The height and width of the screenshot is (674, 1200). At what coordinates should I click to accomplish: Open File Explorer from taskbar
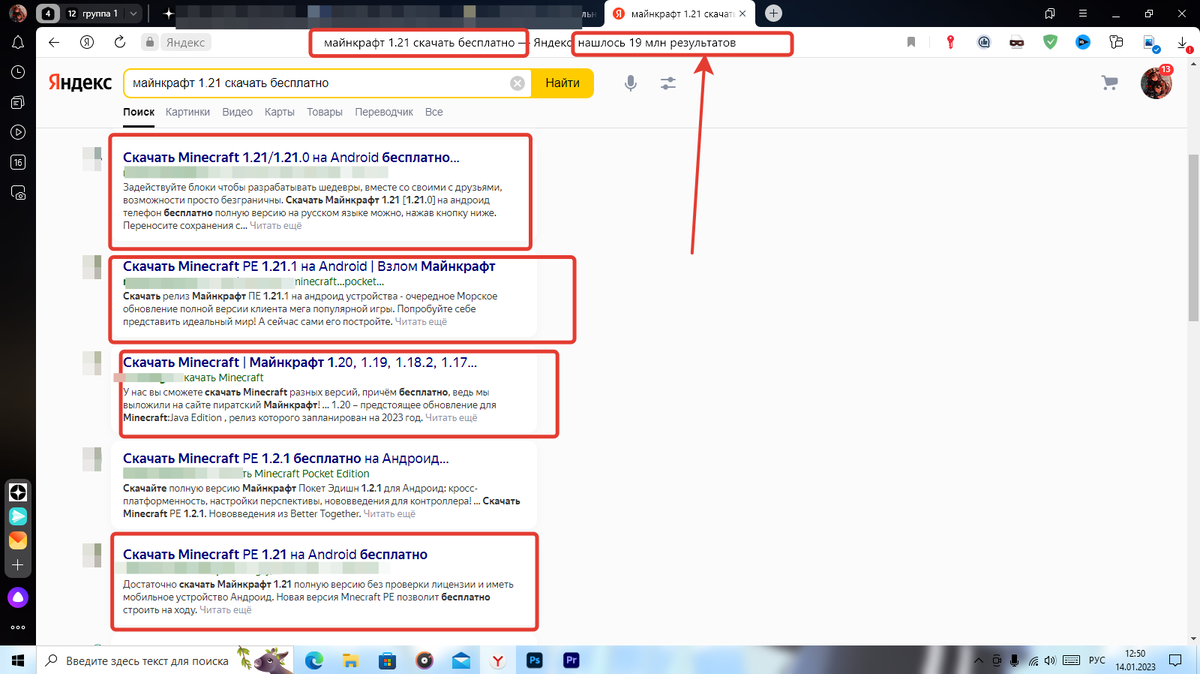coord(350,660)
